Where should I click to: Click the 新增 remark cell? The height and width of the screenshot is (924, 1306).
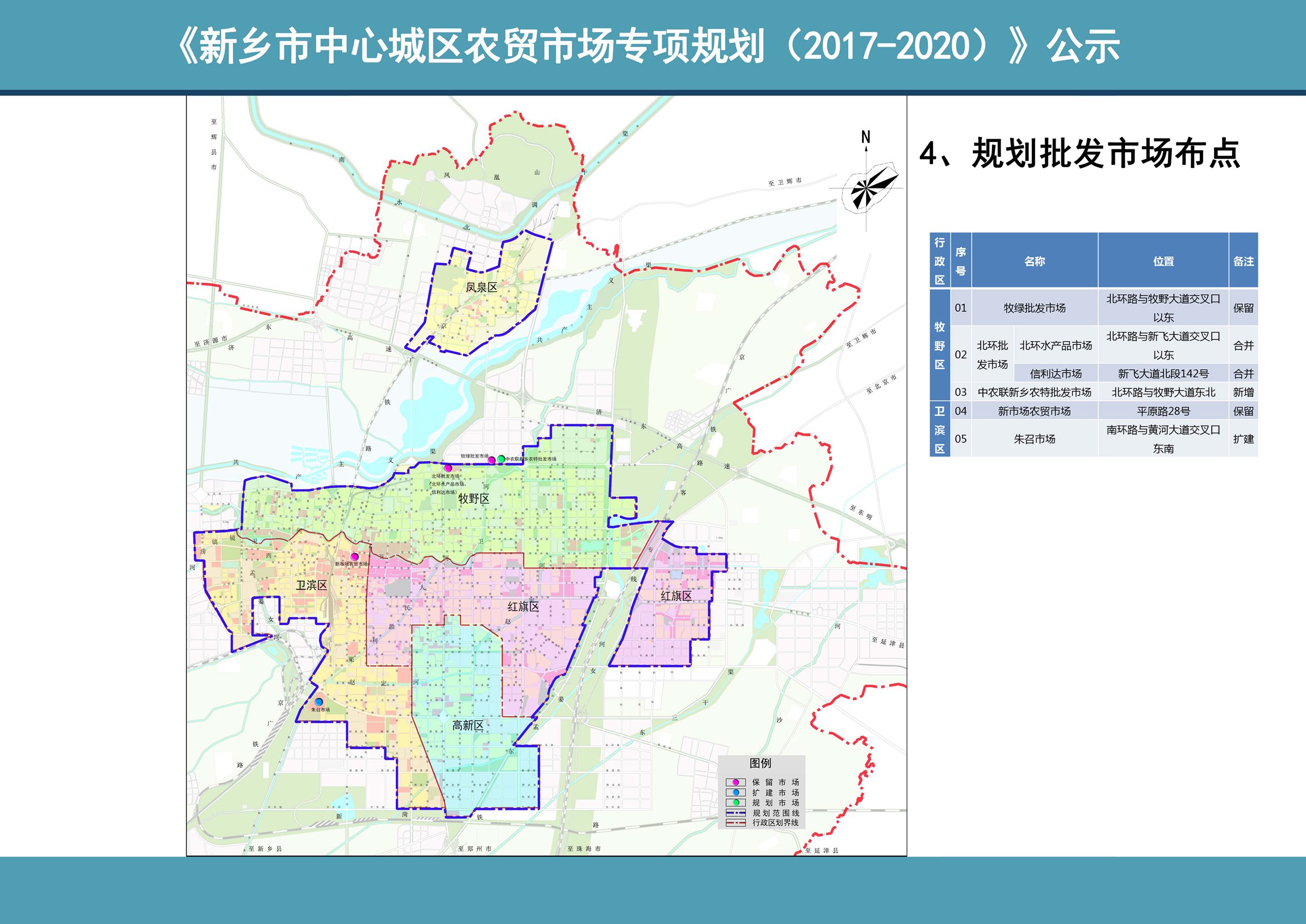coord(1244,392)
